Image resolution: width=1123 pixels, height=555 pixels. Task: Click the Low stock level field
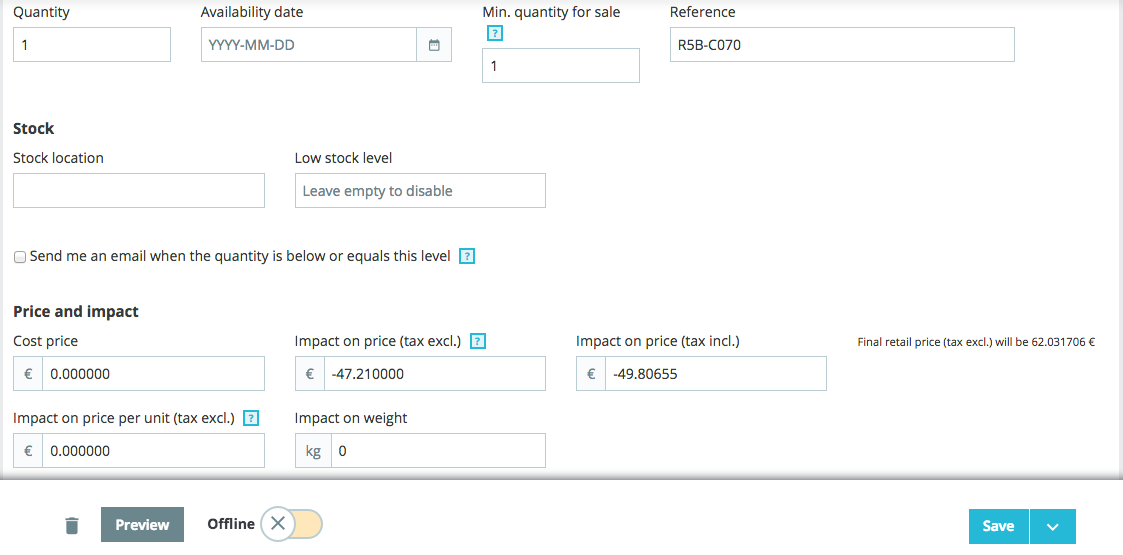click(x=420, y=191)
